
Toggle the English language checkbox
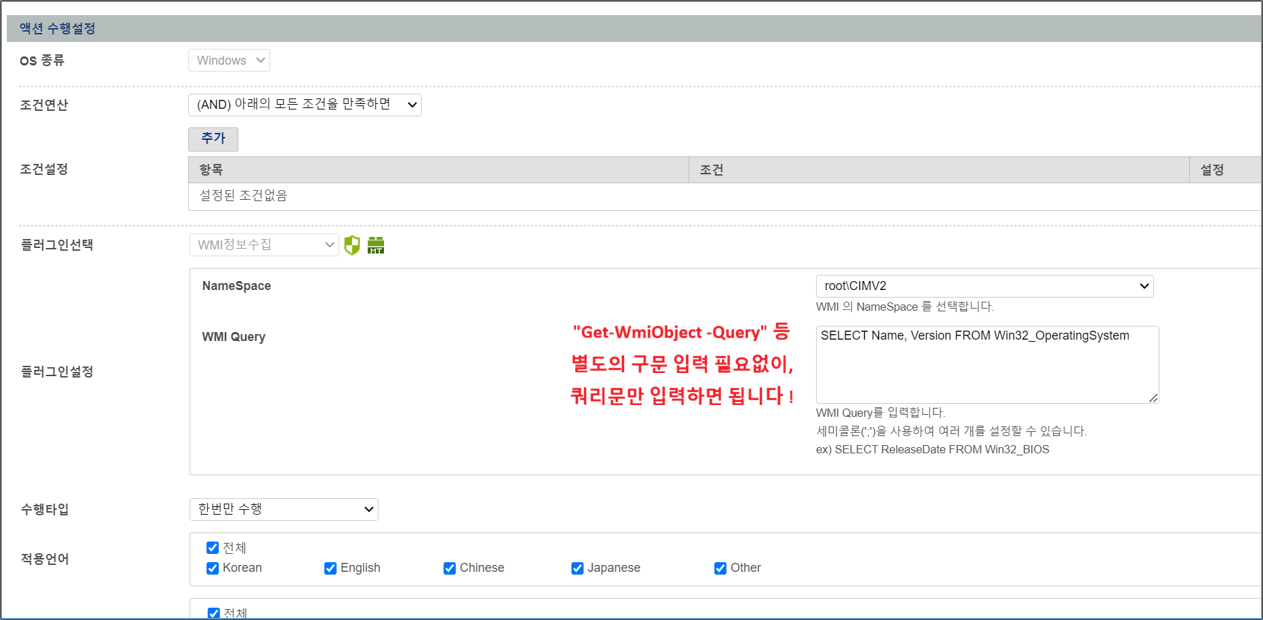point(331,568)
